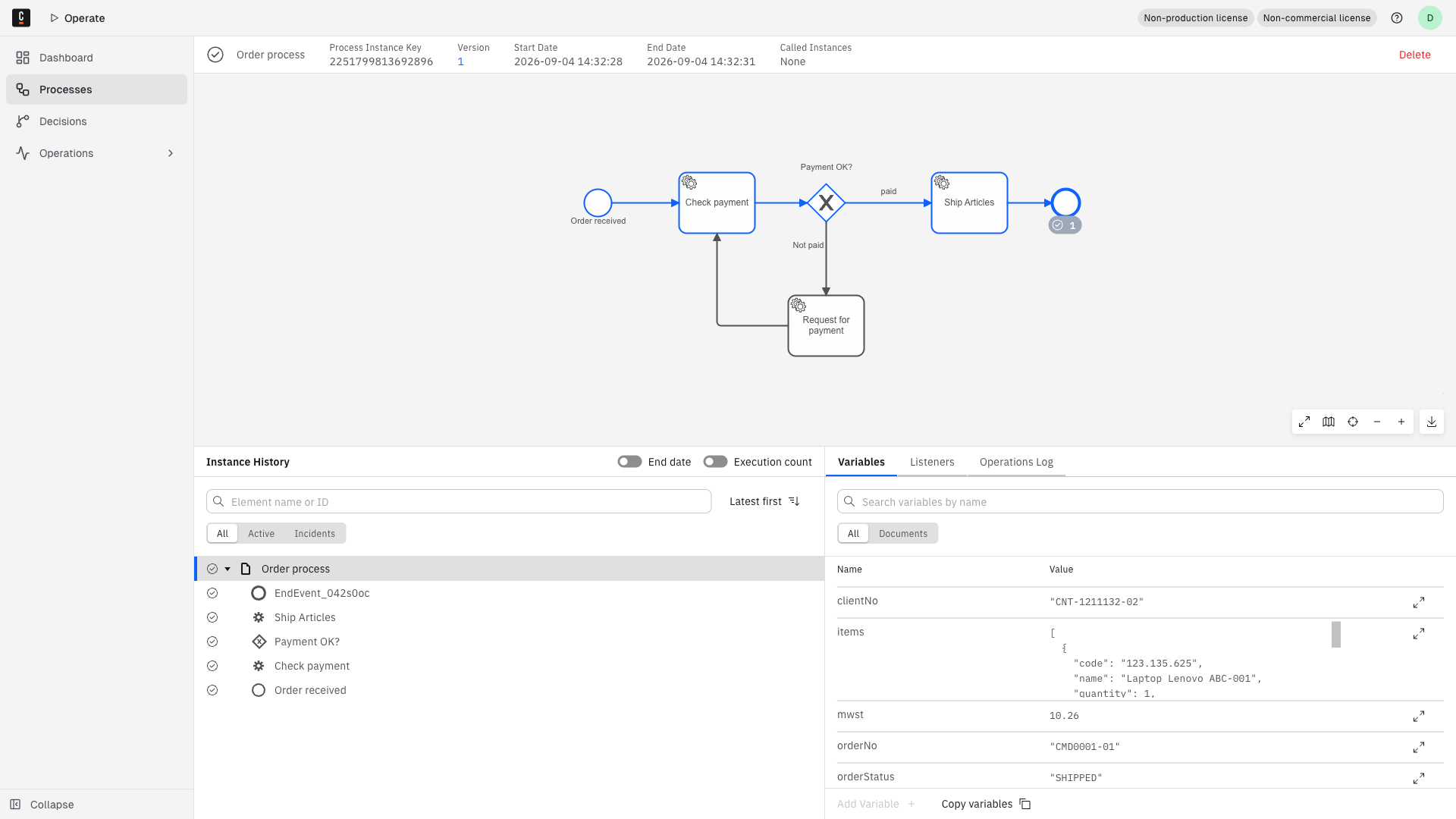This screenshot has height=819, width=1456.
Task: Zoom in the diagram with plus
Action: [1401, 422]
